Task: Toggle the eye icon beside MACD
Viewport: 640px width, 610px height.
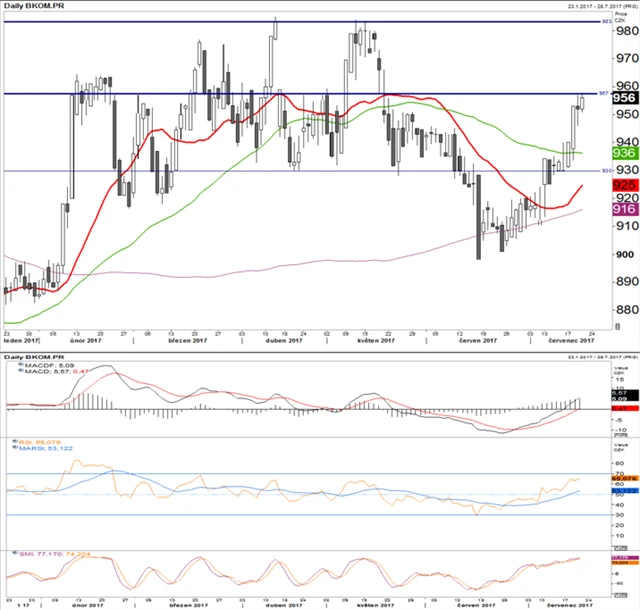Action: click(21, 371)
